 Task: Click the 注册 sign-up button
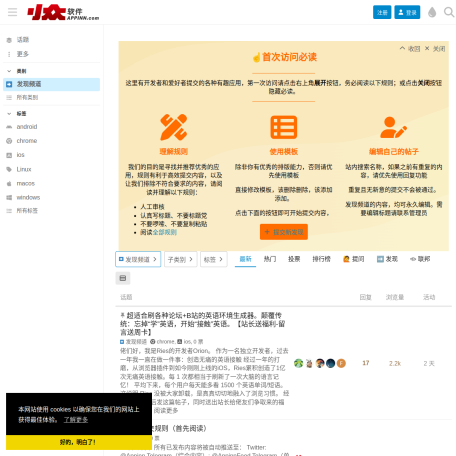click(382, 12)
